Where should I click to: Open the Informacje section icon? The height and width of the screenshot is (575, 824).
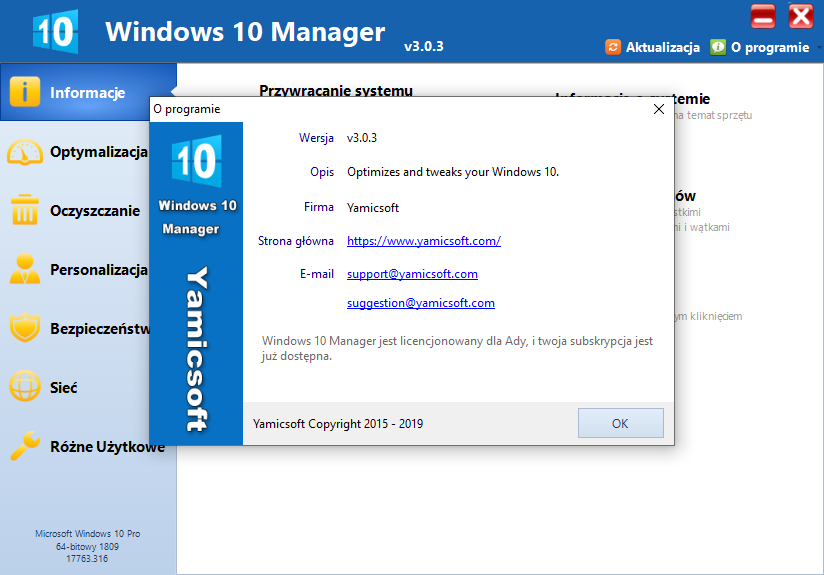pos(25,92)
